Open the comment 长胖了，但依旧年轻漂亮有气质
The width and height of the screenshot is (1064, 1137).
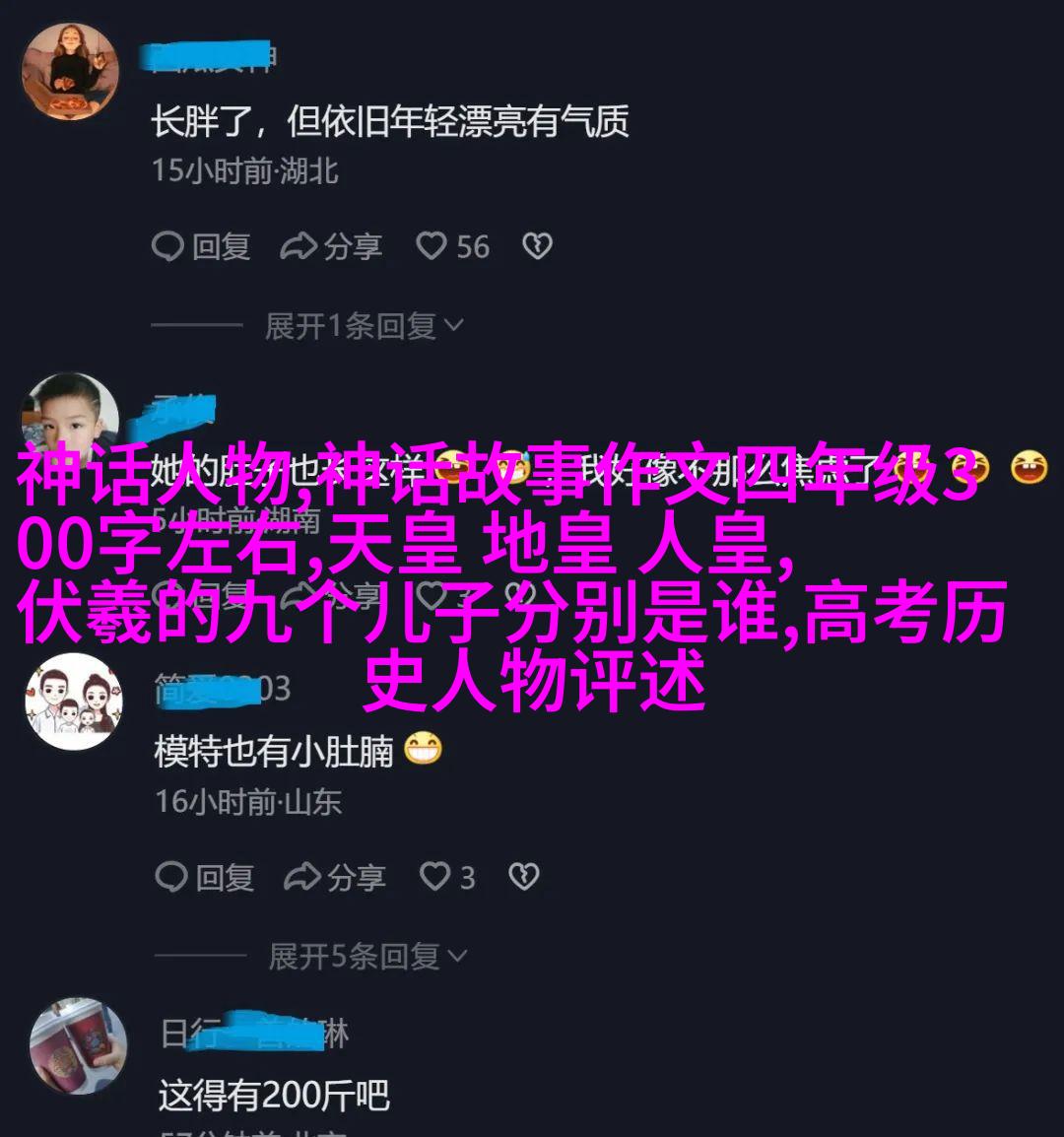click(x=389, y=122)
